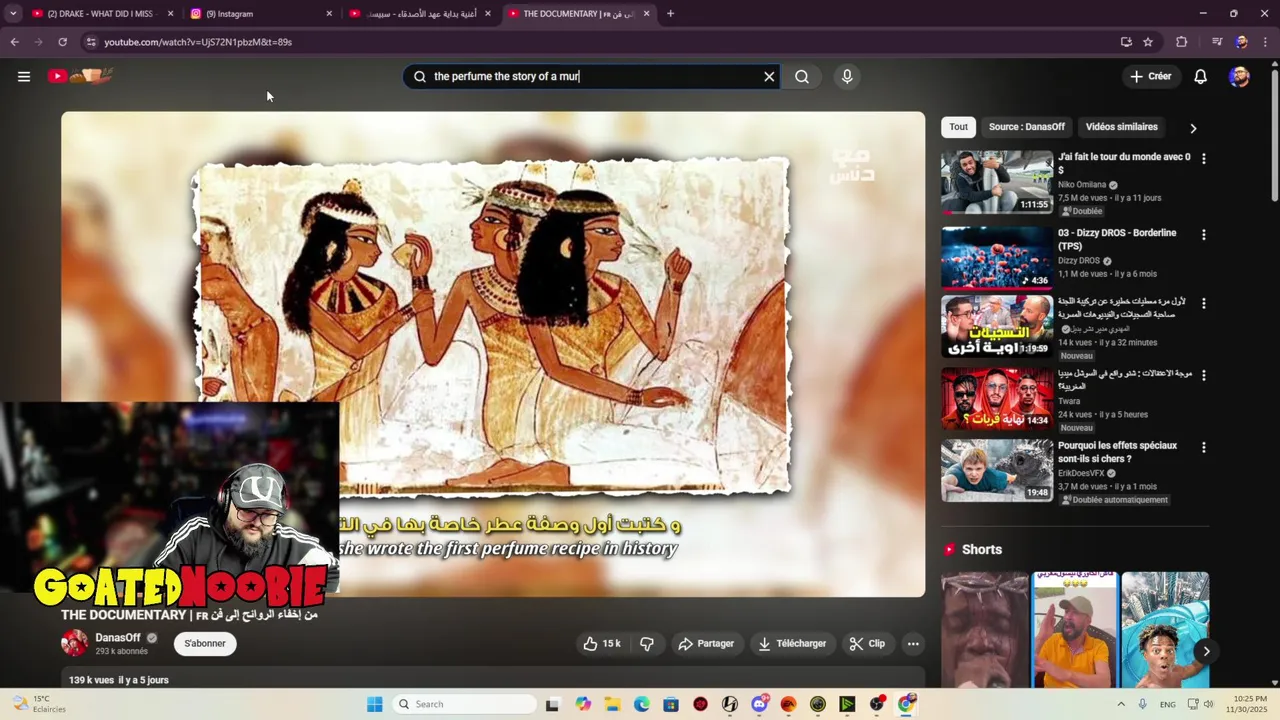Open Microsoft Store from taskbar
The height and width of the screenshot is (720, 1280).
pyautogui.click(x=671, y=704)
